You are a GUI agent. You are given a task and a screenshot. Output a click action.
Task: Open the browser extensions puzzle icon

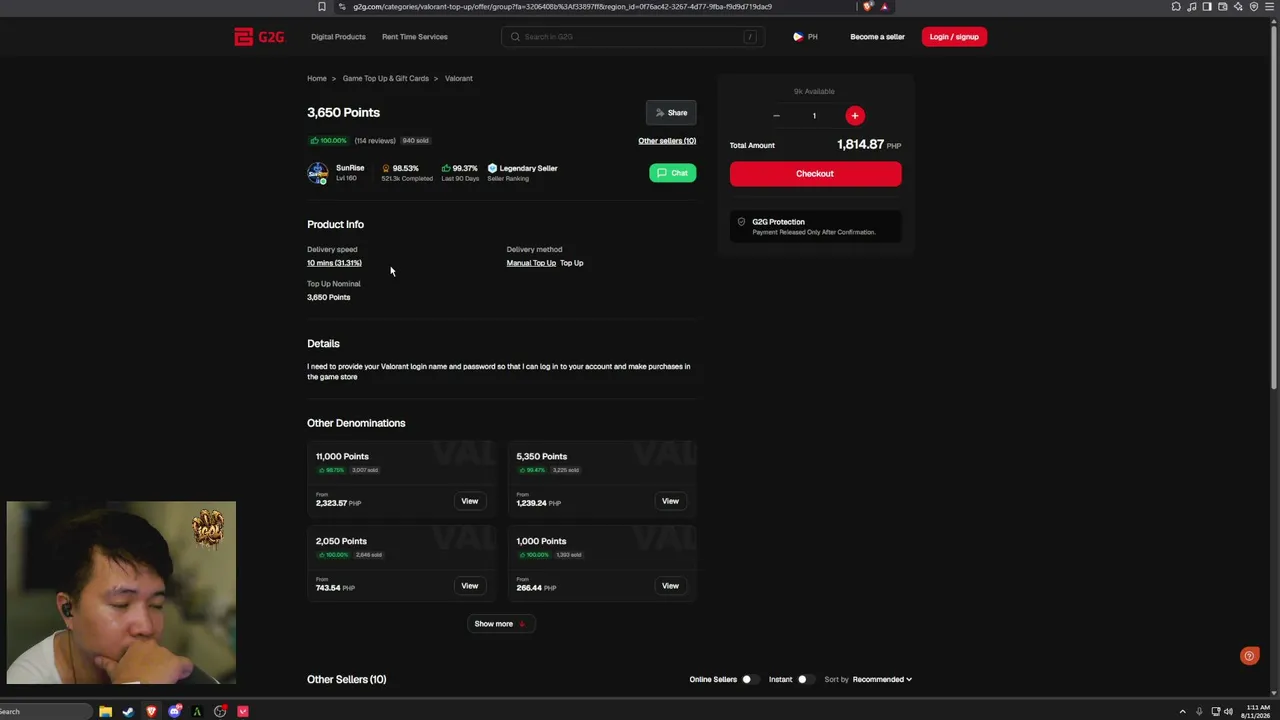pos(1176,7)
